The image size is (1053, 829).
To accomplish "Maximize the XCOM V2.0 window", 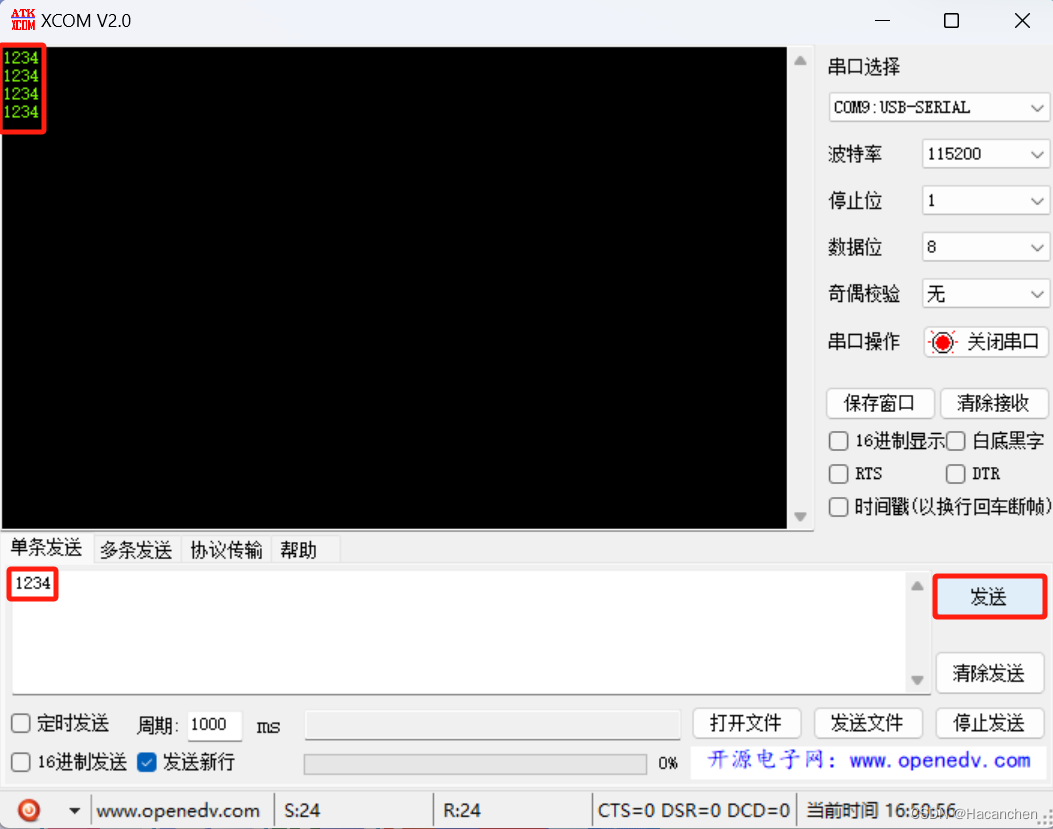I will point(952,21).
